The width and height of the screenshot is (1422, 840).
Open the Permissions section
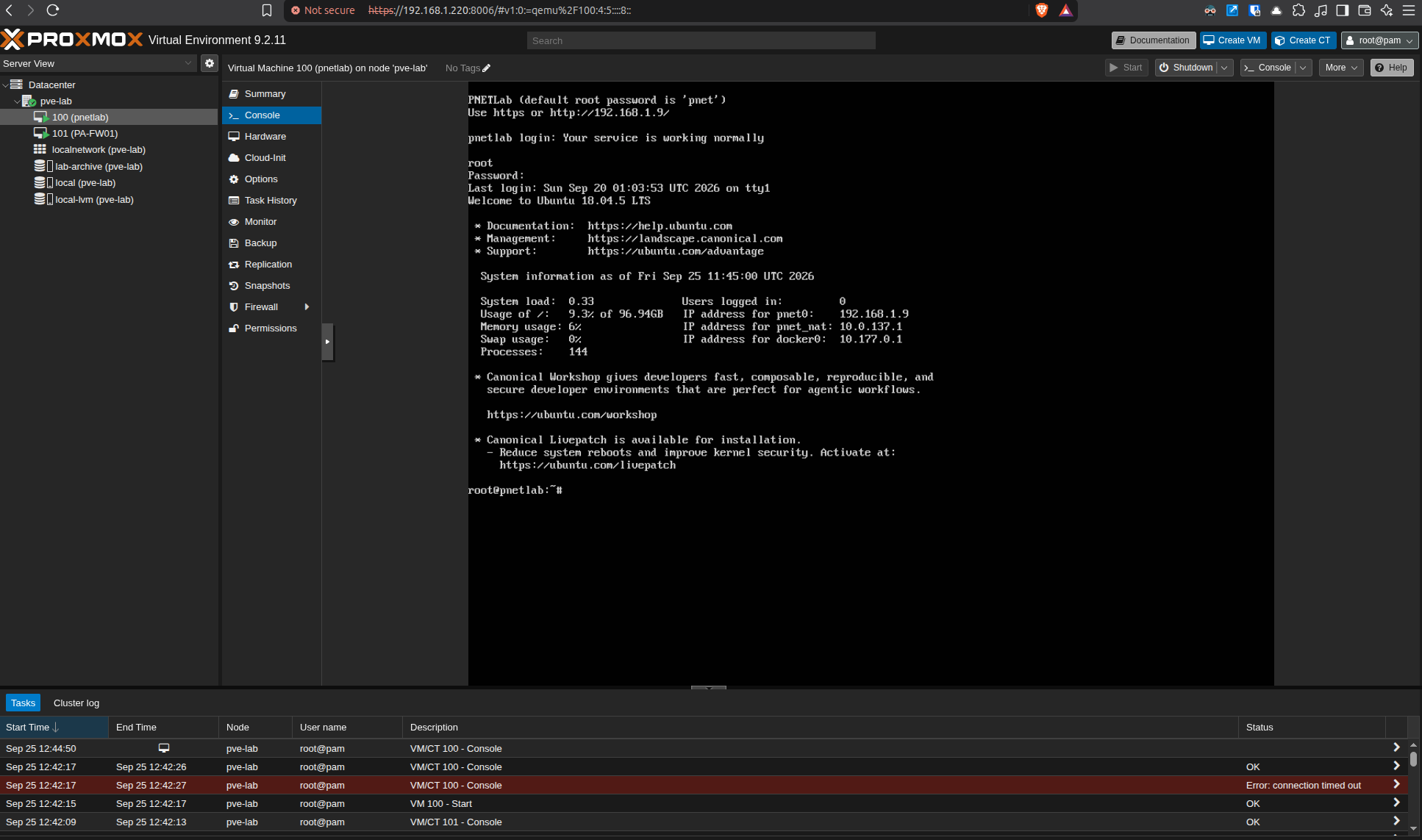point(271,329)
